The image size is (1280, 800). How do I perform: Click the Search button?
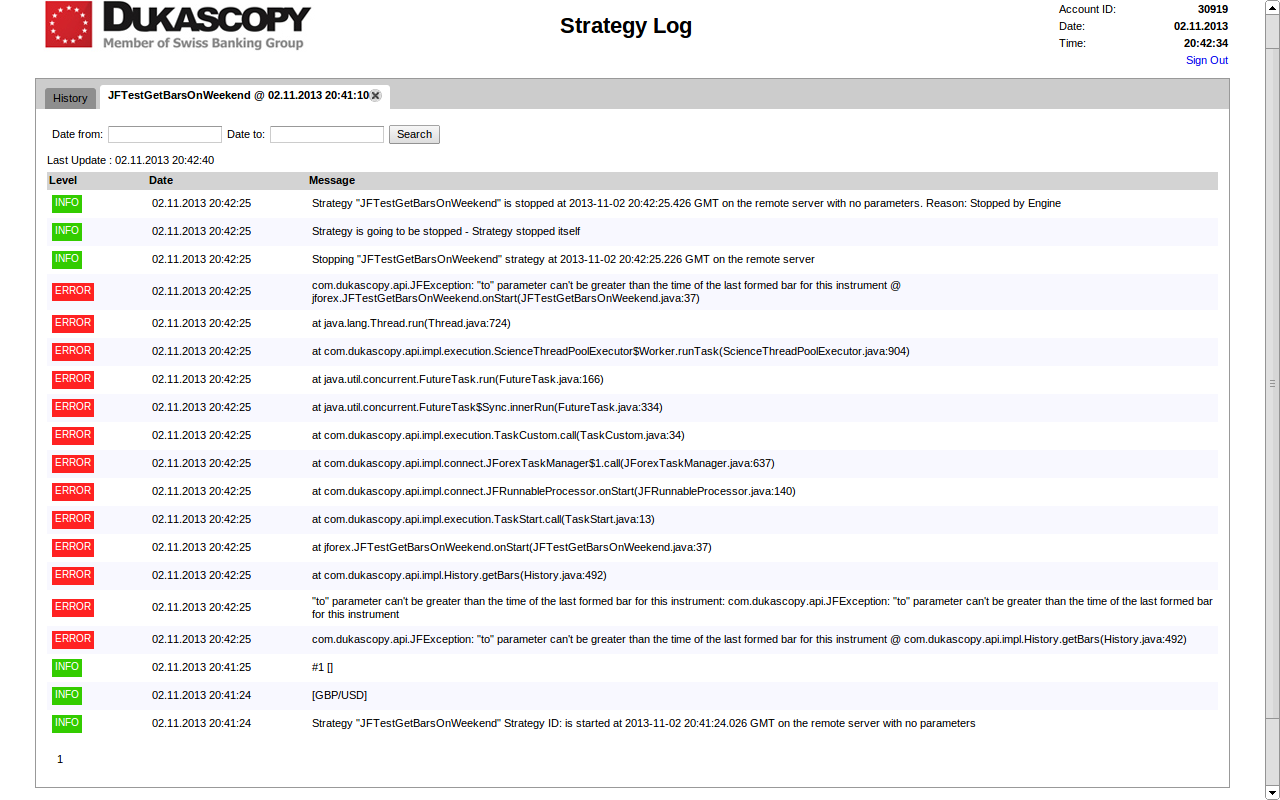tap(414, 134)
